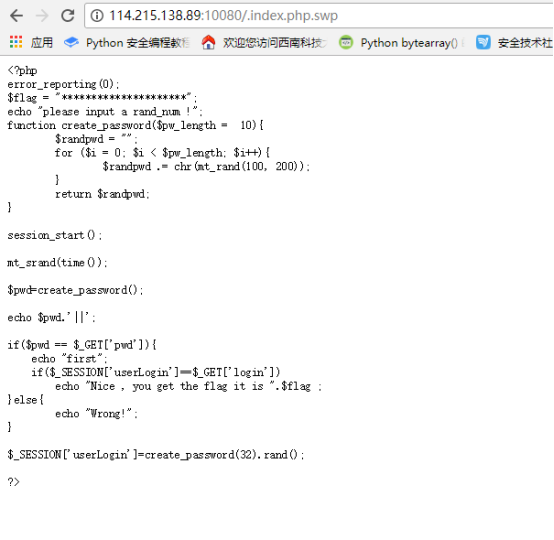Click the red house bookmark icon
Viewport: 554px width, 540px height.
click(x=208, y=42)
